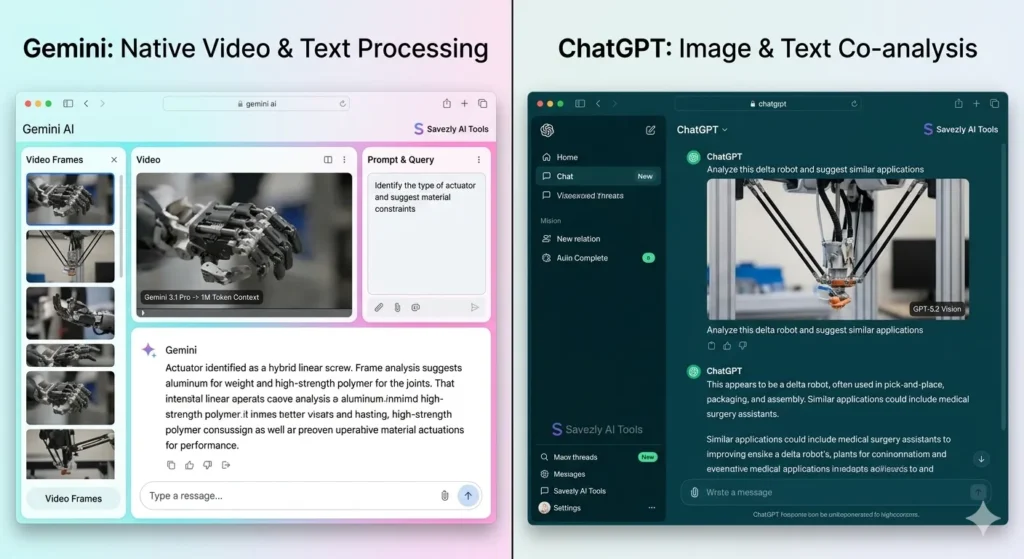Select the last video frame thumbnail
The width and height of the screenshot is (1024, 559).
click(70, 454)
